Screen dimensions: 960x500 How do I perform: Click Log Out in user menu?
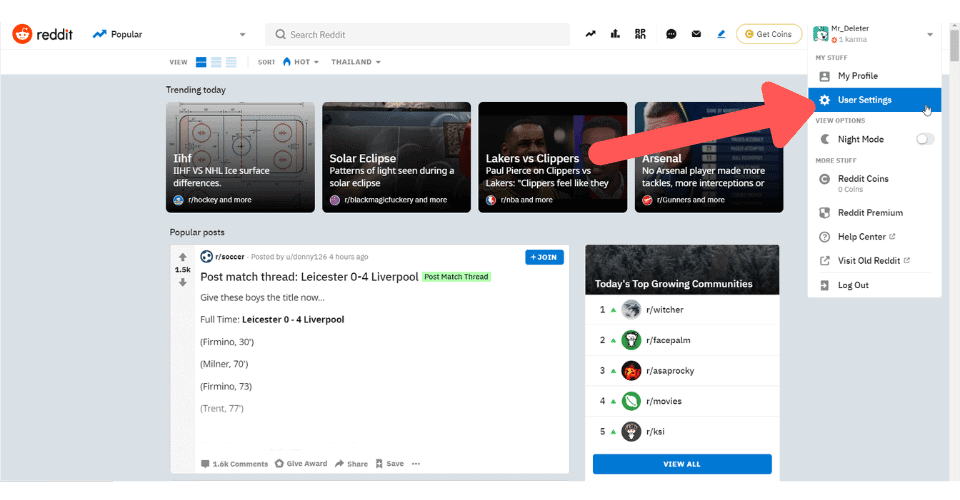[874, 285]
